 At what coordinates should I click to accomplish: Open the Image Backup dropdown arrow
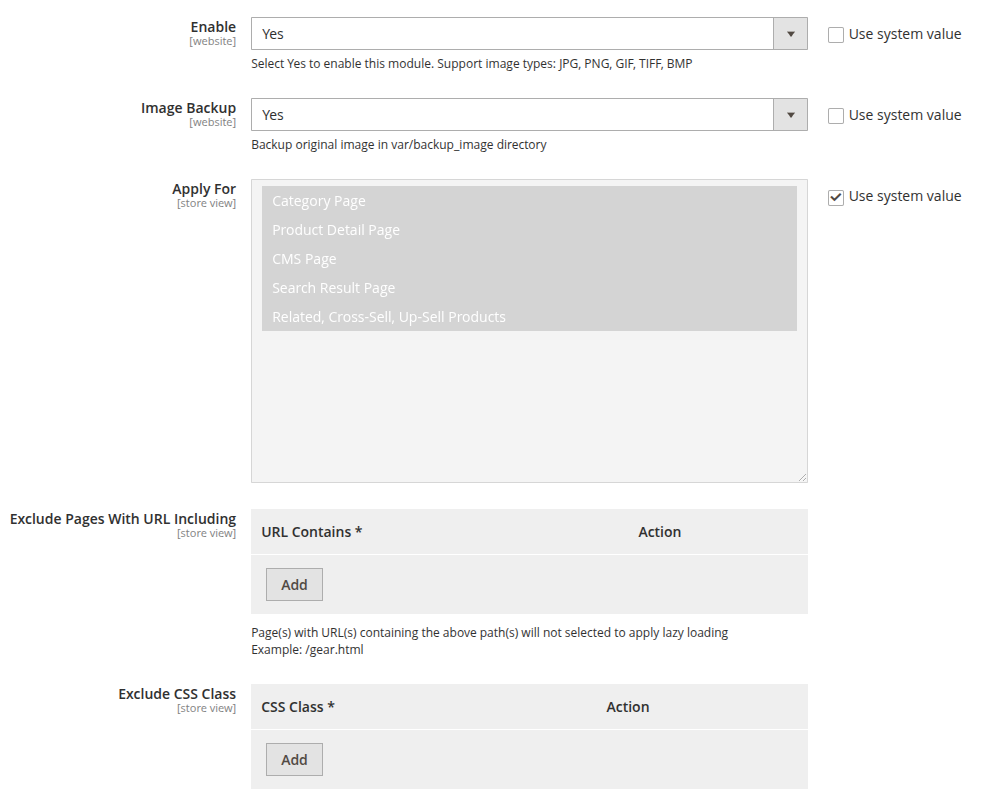coord(790,115)
